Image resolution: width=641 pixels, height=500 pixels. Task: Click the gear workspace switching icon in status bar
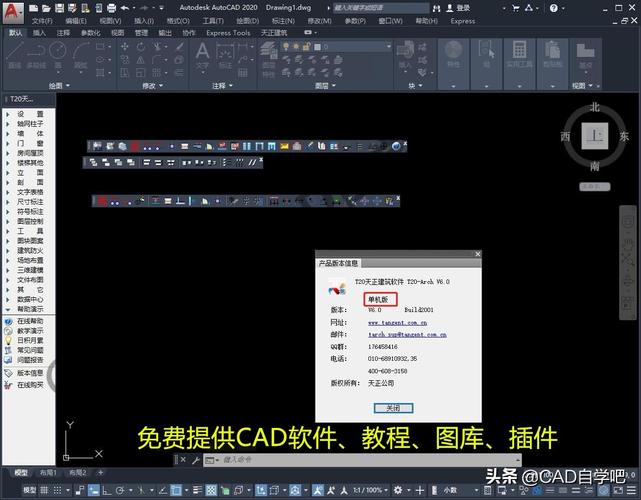[398, 490]
